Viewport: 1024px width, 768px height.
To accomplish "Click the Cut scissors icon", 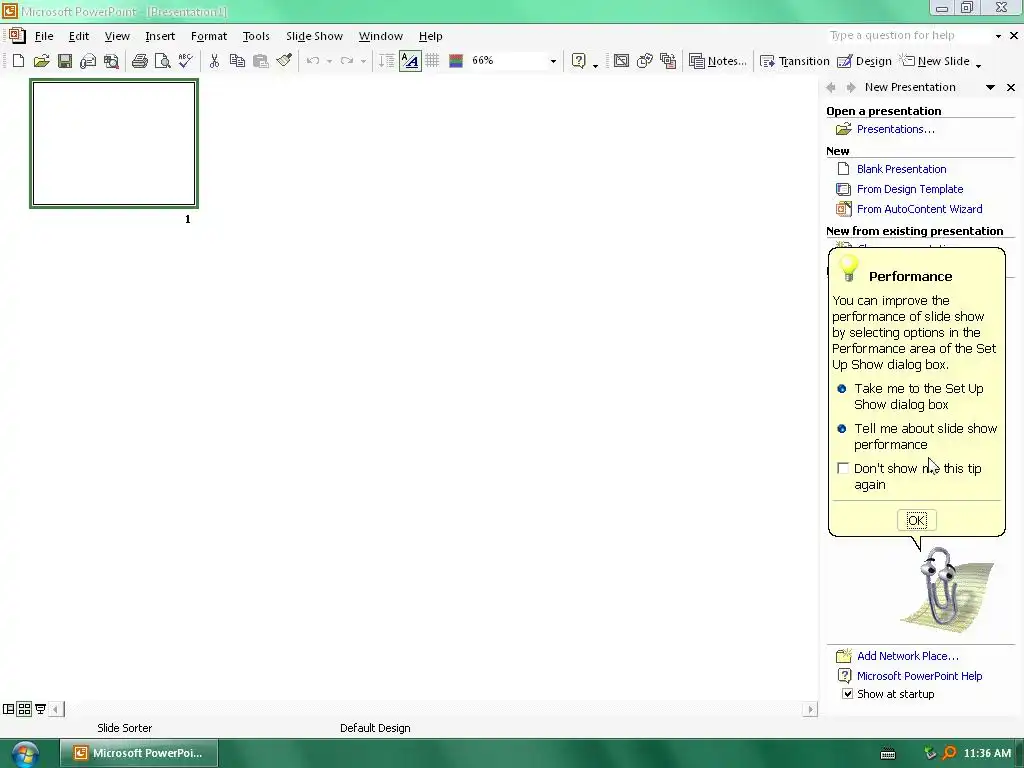I will (x=214, y=61).
